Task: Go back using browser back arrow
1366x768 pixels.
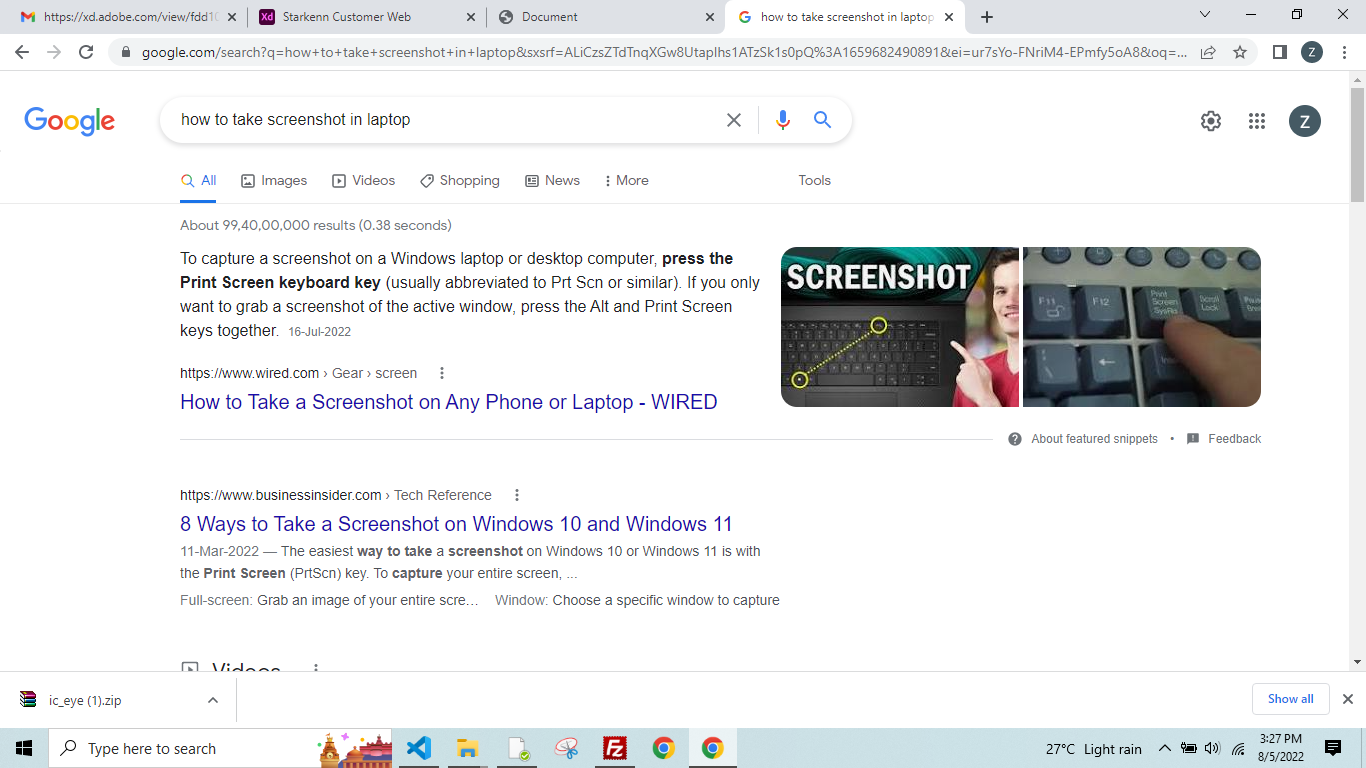Action: (x=22, y=52)
